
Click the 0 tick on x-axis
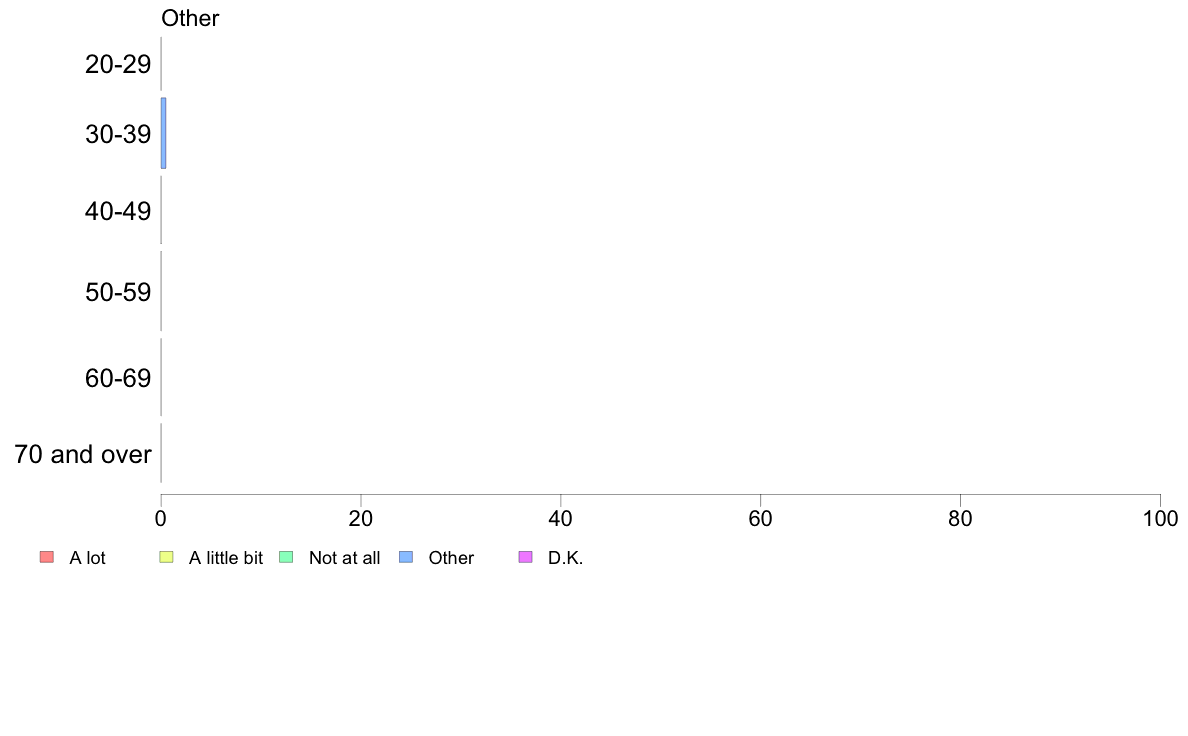pos(161,518)
